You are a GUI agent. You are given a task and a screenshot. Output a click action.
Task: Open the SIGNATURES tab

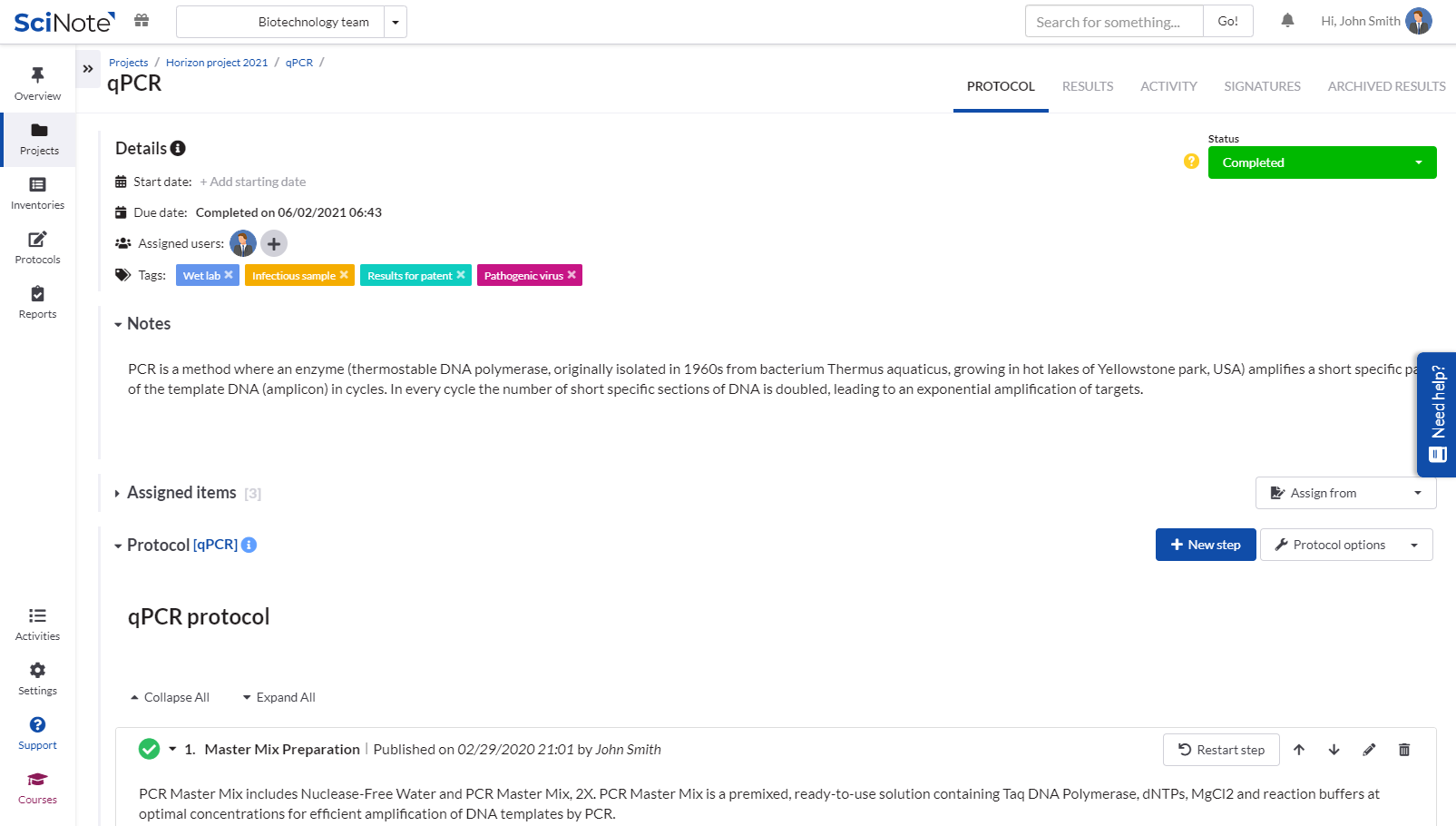pos(1262,86)
